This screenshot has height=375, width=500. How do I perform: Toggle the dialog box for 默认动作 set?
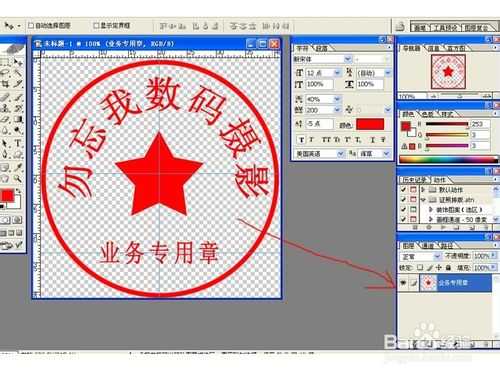pyautogui.click(x=413, y=189)
